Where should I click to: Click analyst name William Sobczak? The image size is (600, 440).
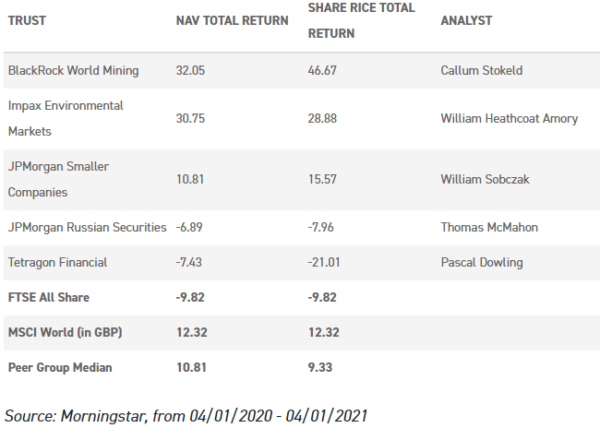point(485,179)
